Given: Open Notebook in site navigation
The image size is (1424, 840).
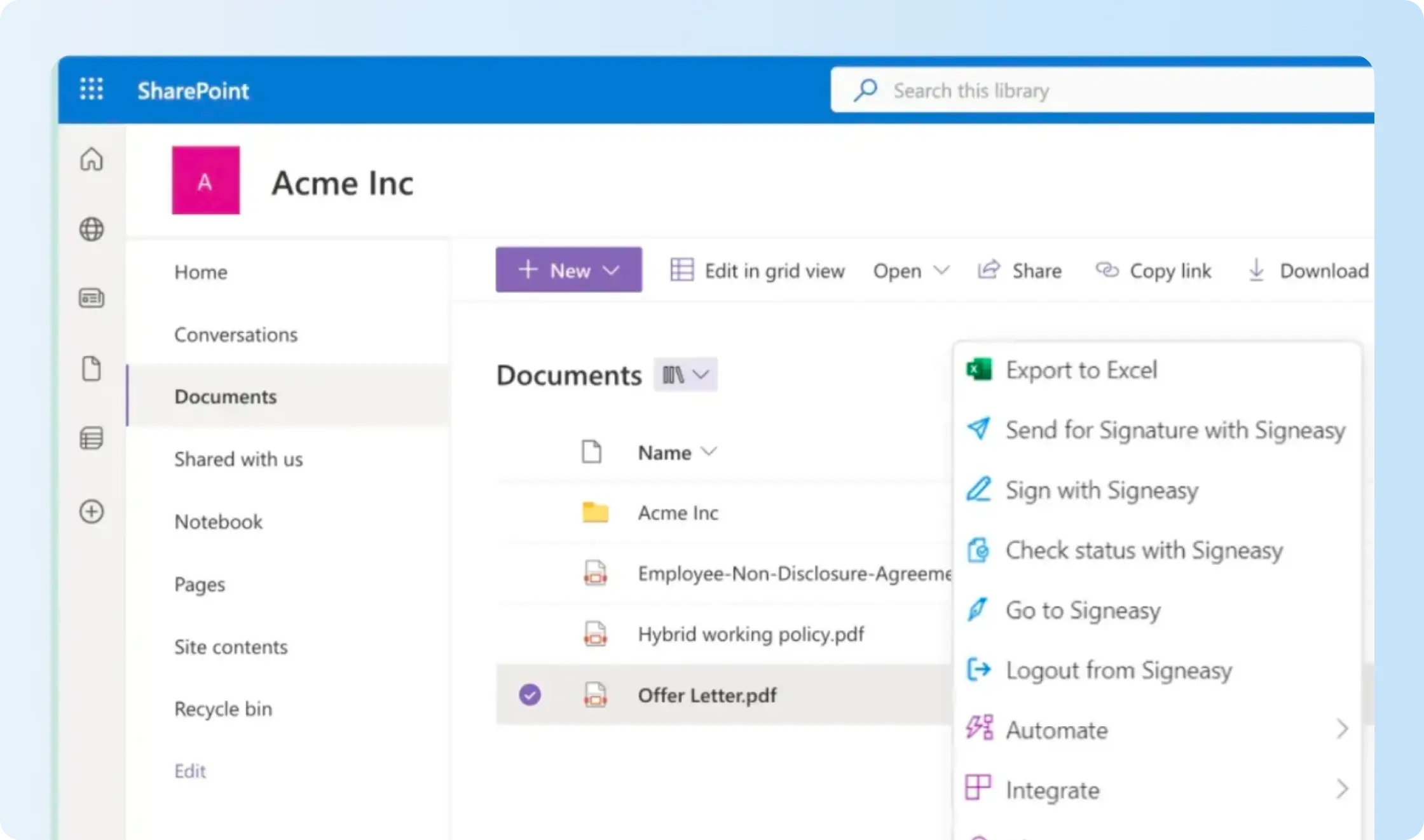Looking at the screenshot, I should (x=218, y=522).
